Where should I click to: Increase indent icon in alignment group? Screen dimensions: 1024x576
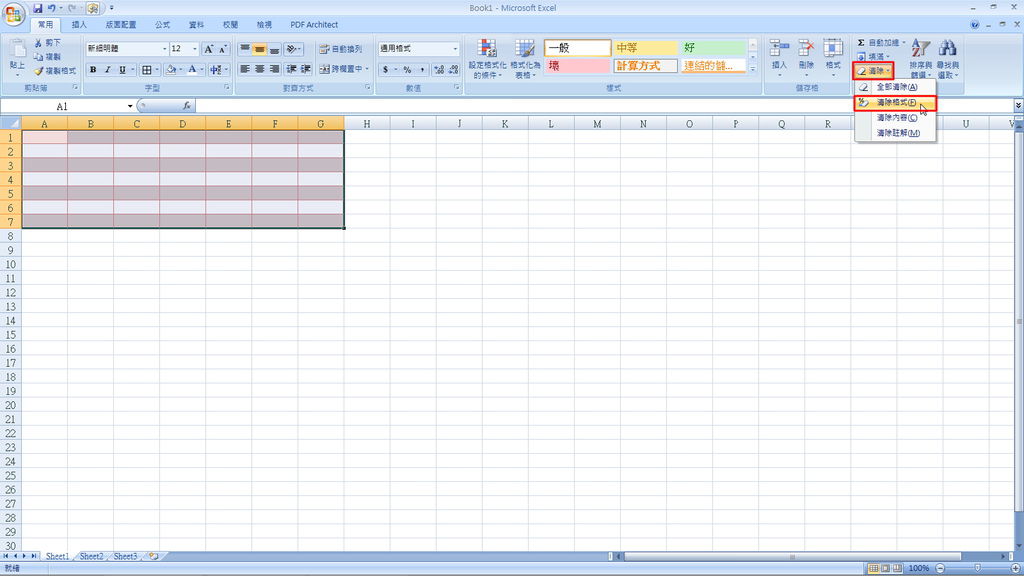(x=306, y=69)
